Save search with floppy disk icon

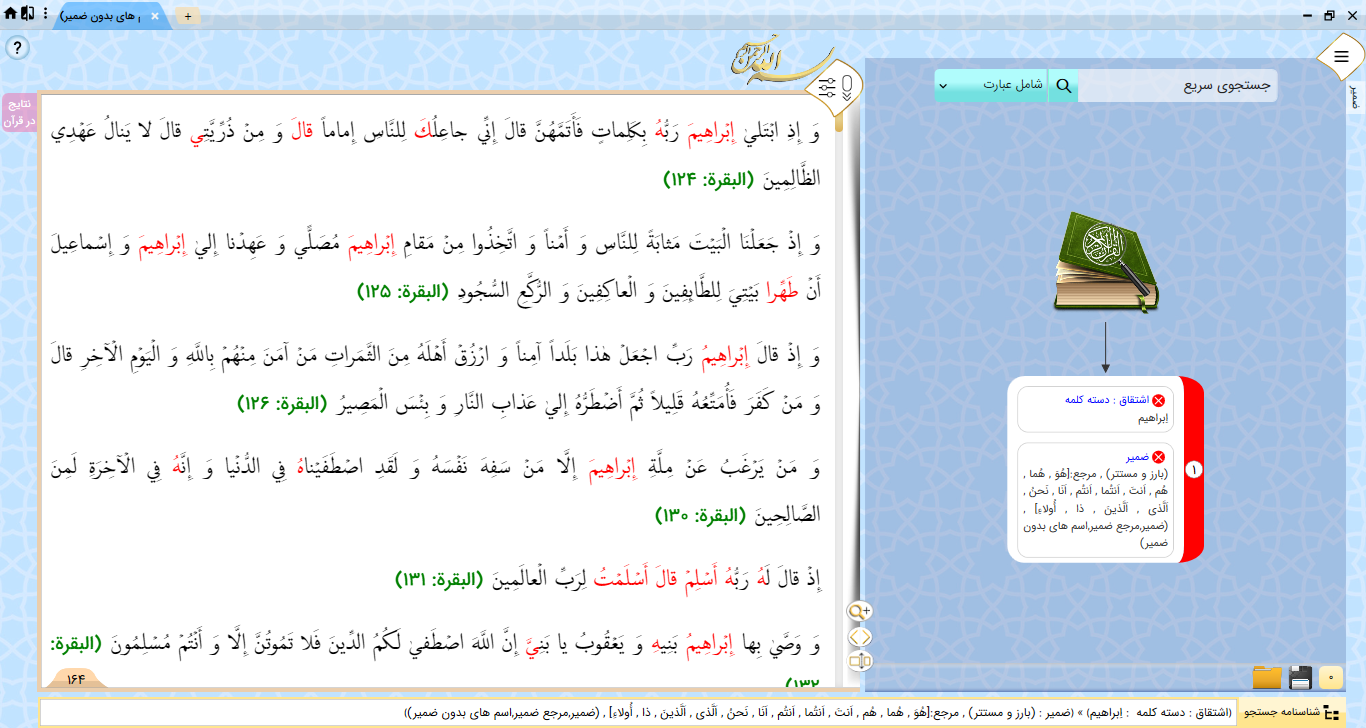click(x=1300, y=677)
